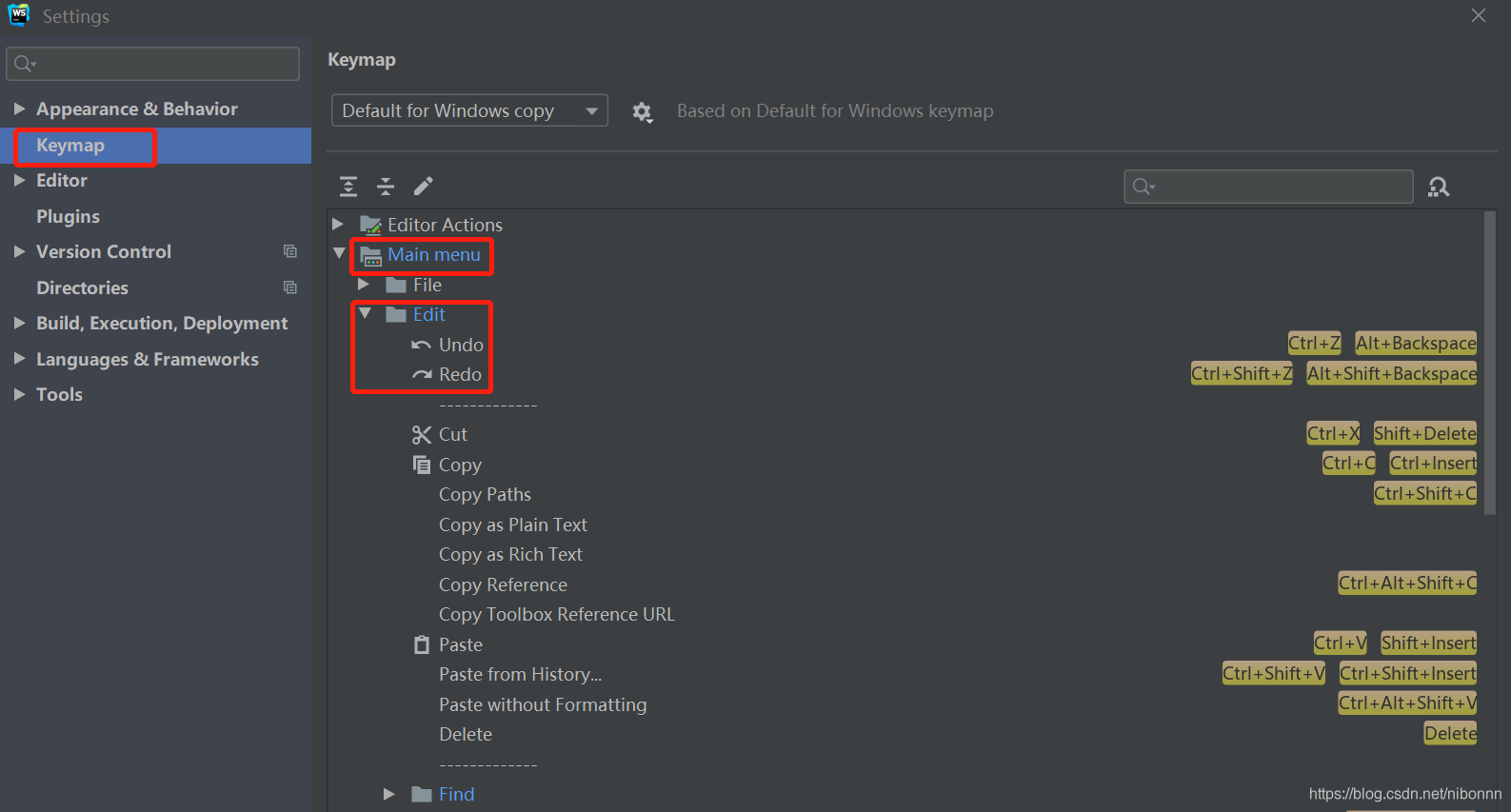The width and height of the screenshot is (1511, 812).
Task: Click magnifier icon in keymap search field
Action: tap(1143, 187)
